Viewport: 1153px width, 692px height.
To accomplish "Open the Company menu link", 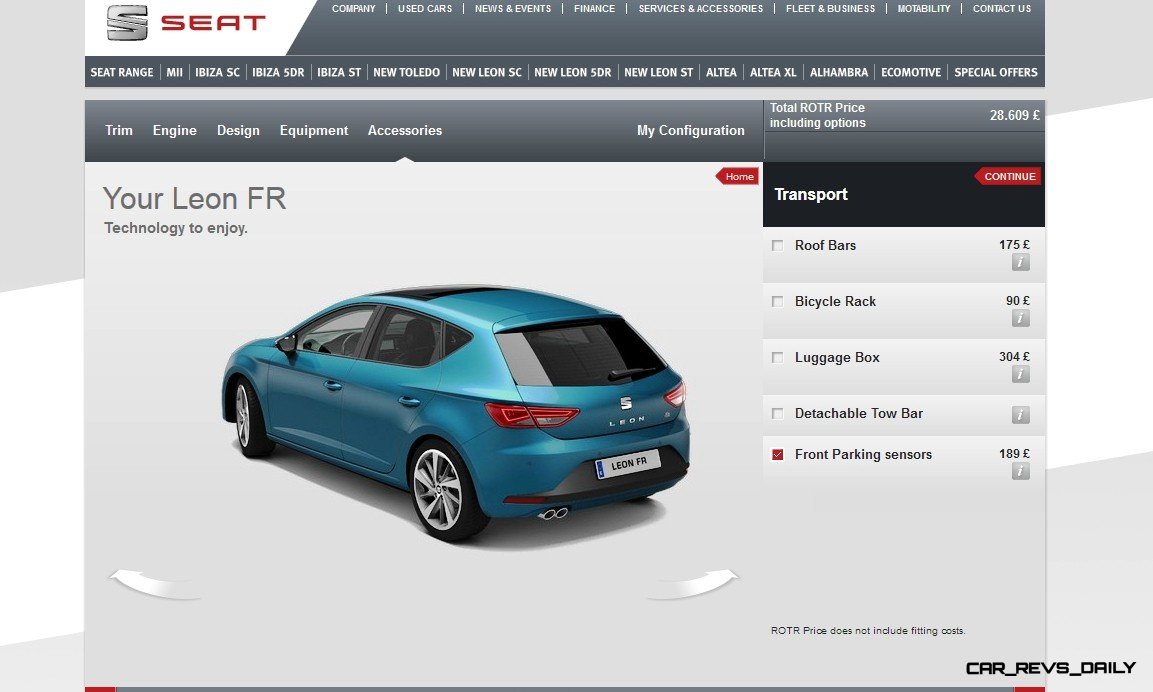I will [x=353, y=9].
